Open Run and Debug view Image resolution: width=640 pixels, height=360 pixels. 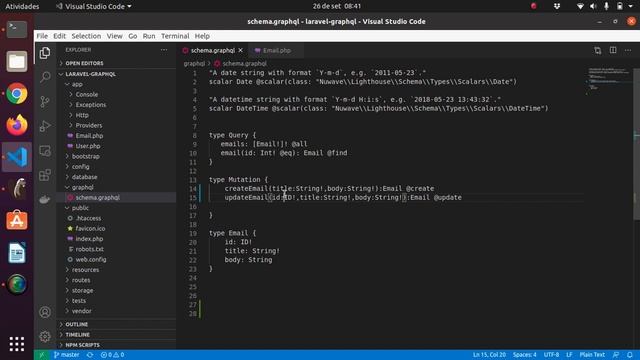pos(45,126)
